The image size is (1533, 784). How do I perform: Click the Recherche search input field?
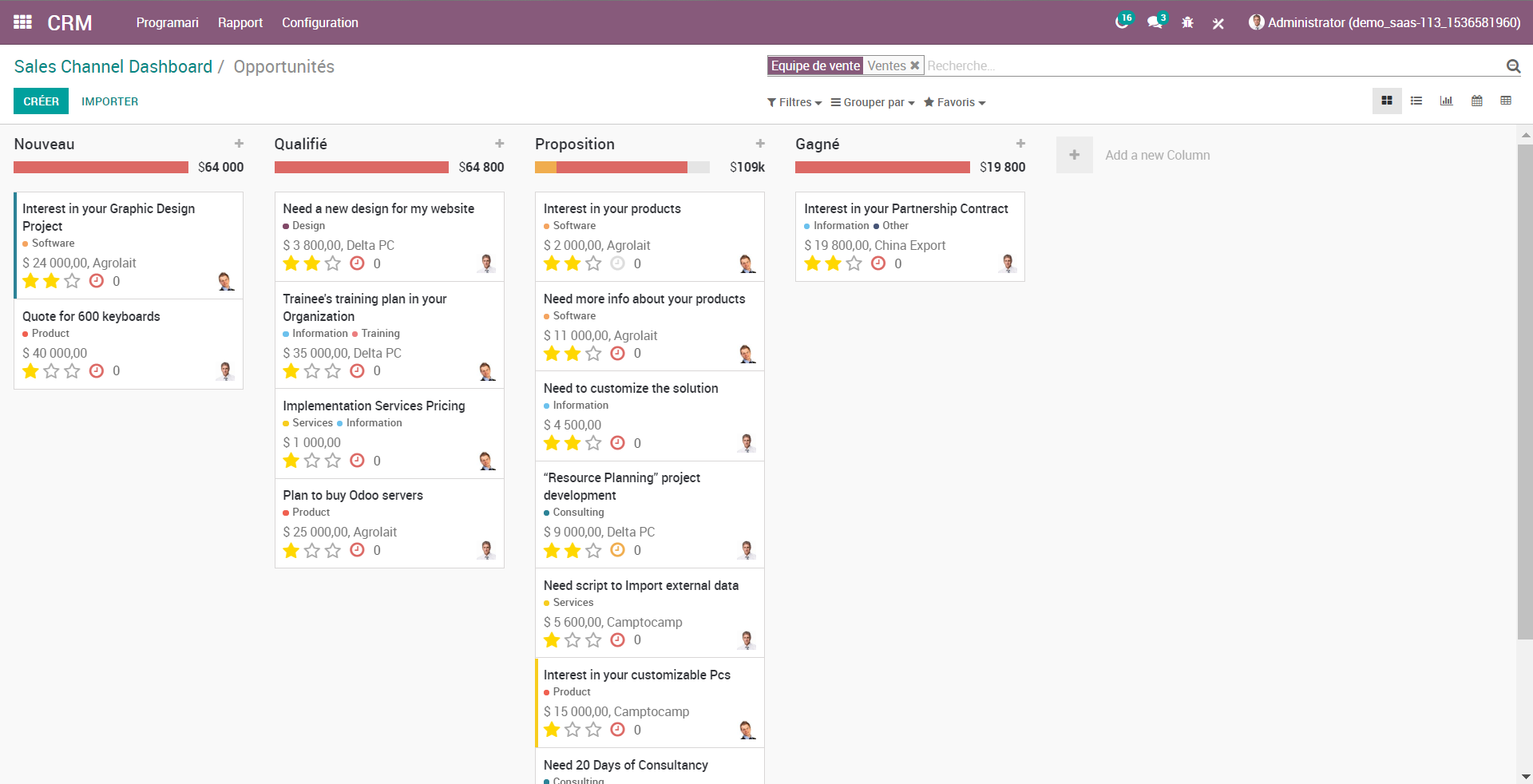[1214, 65]
